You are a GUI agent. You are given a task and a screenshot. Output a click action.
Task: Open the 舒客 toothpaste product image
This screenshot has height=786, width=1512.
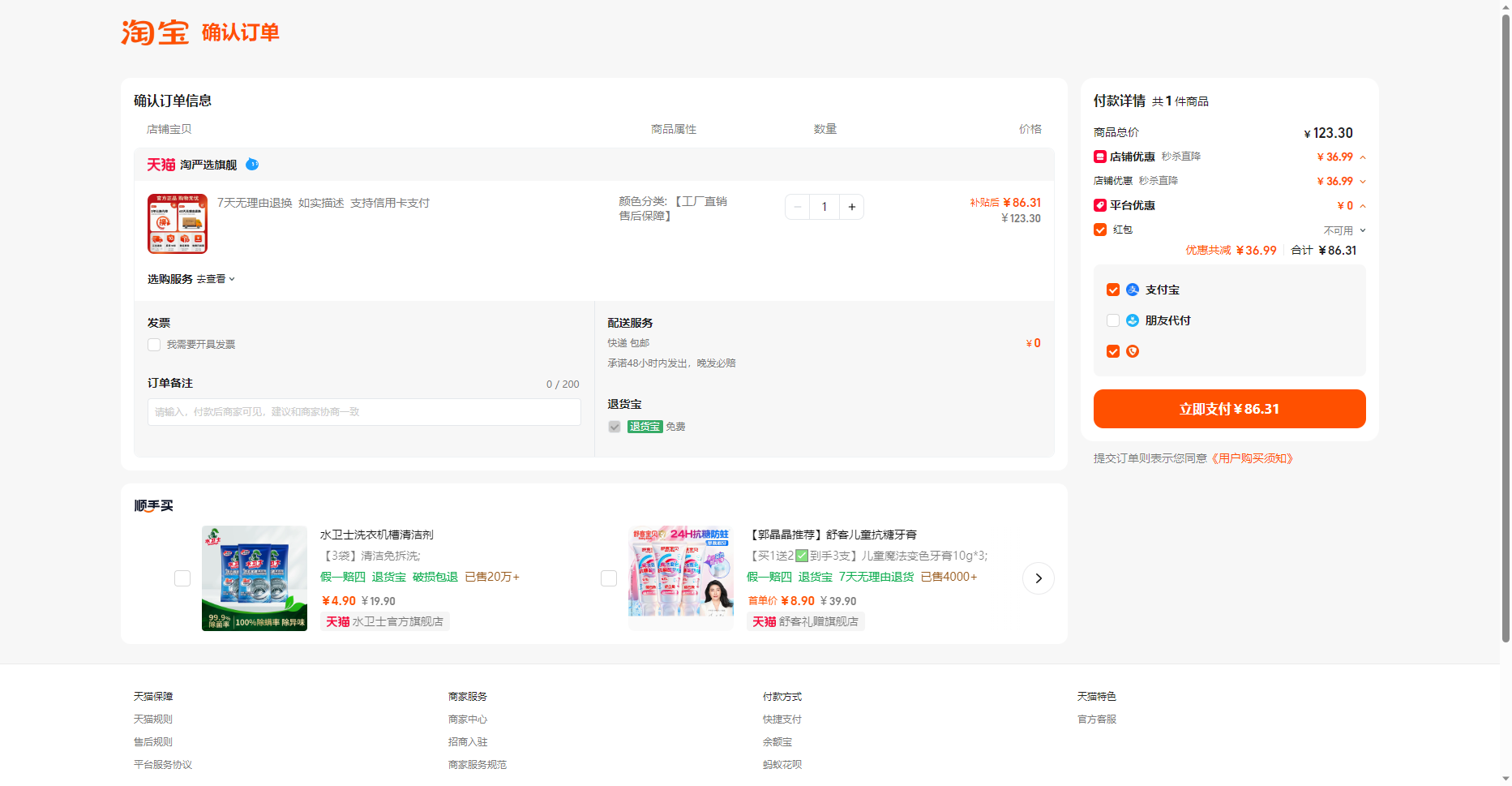pyautogui.click(x=681, y=578)
